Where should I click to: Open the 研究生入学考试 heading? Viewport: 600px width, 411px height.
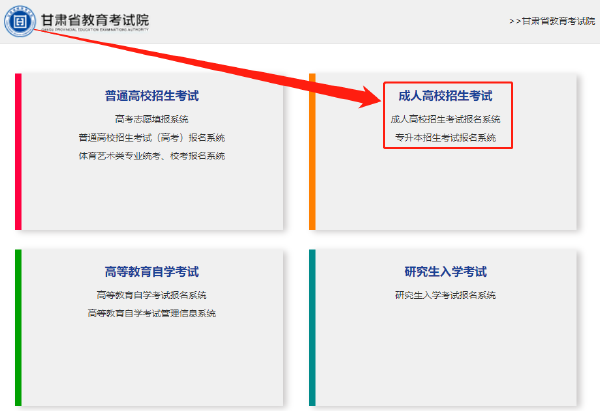445,272
